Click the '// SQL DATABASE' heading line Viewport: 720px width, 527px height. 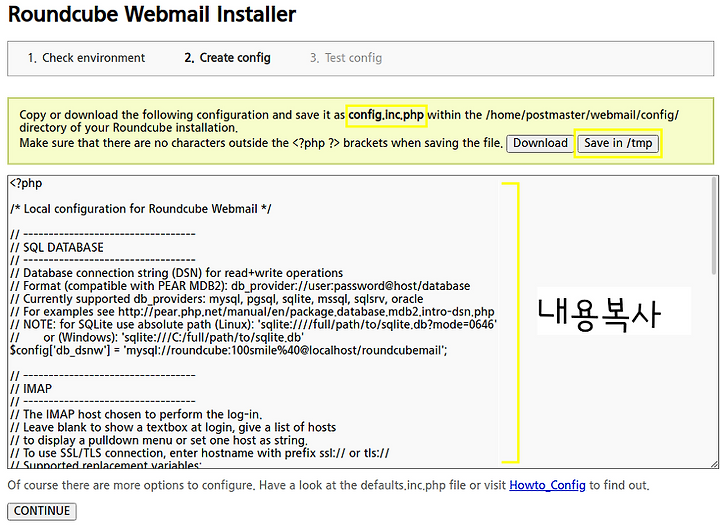point(57,247)
